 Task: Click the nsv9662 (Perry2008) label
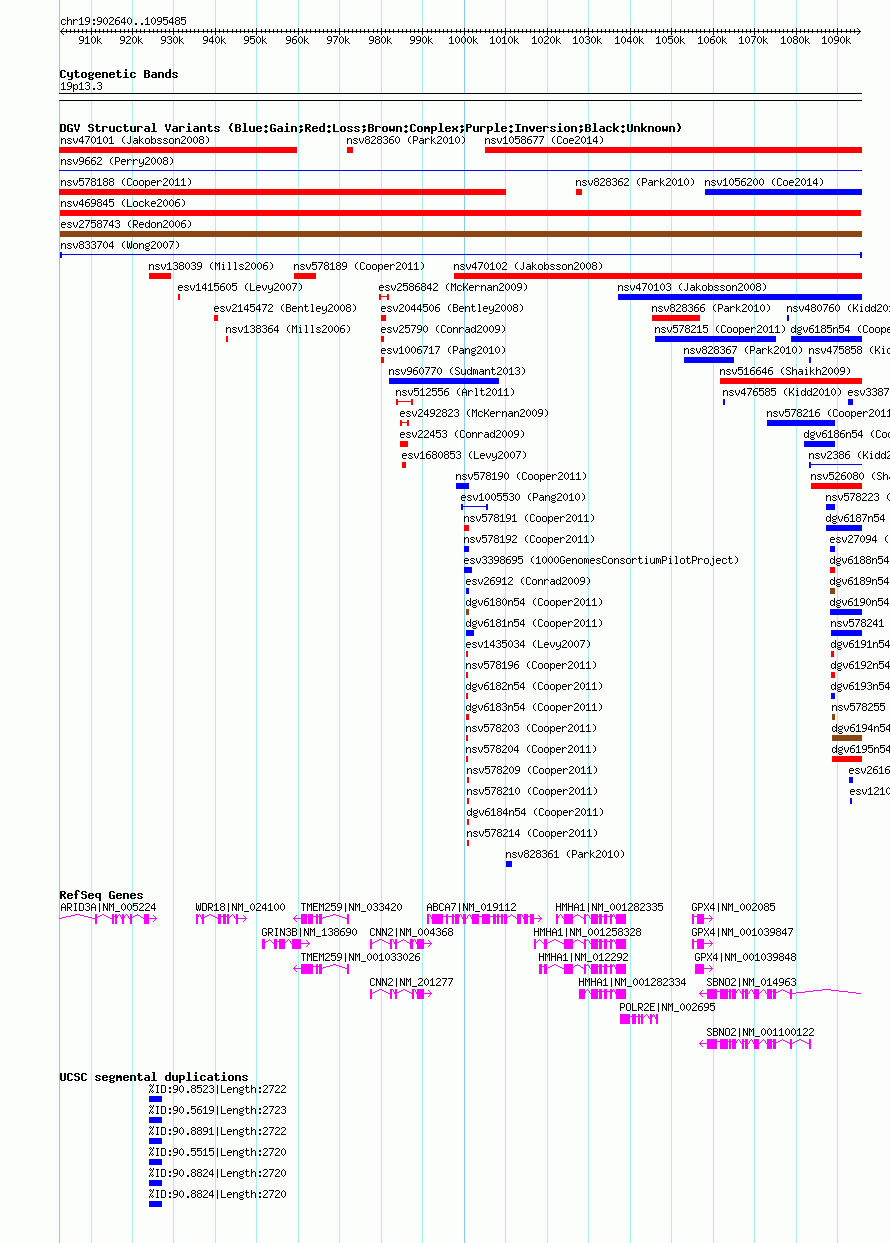coord(117,161)
